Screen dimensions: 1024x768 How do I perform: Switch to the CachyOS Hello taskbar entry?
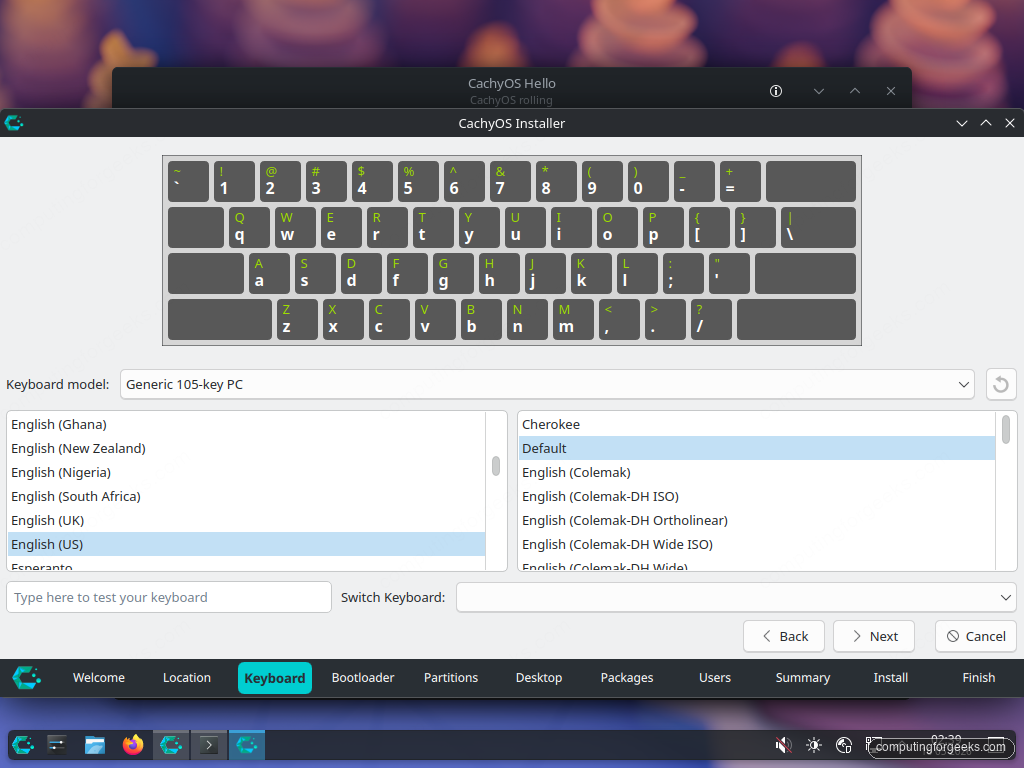[x=171, y=744]
